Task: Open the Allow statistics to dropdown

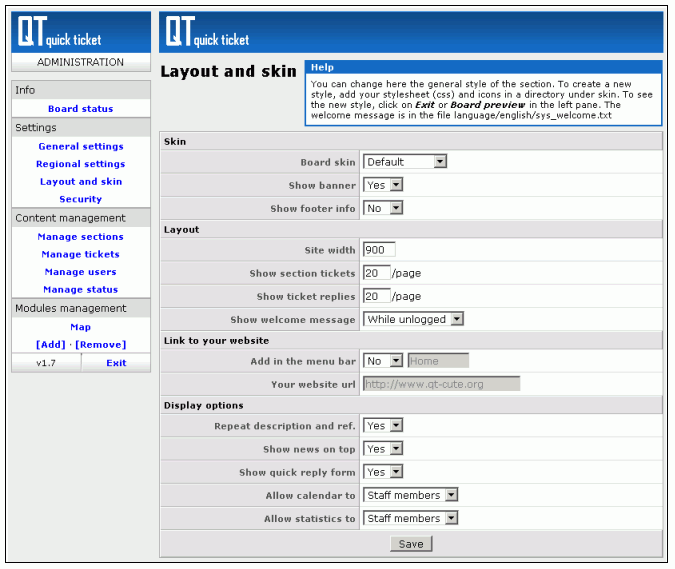Action: tap(410, 518)
